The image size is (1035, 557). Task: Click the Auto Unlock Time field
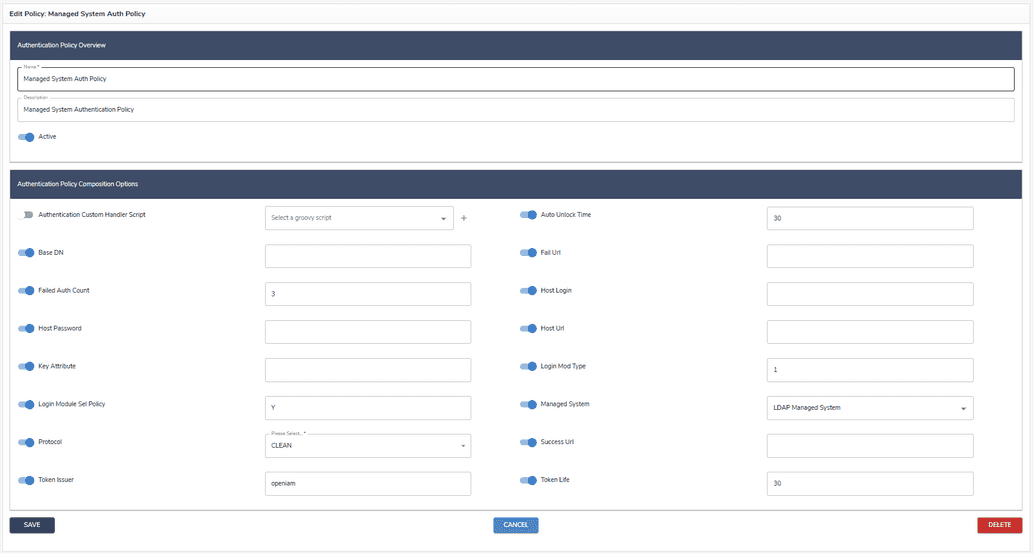tap(870, 218)
